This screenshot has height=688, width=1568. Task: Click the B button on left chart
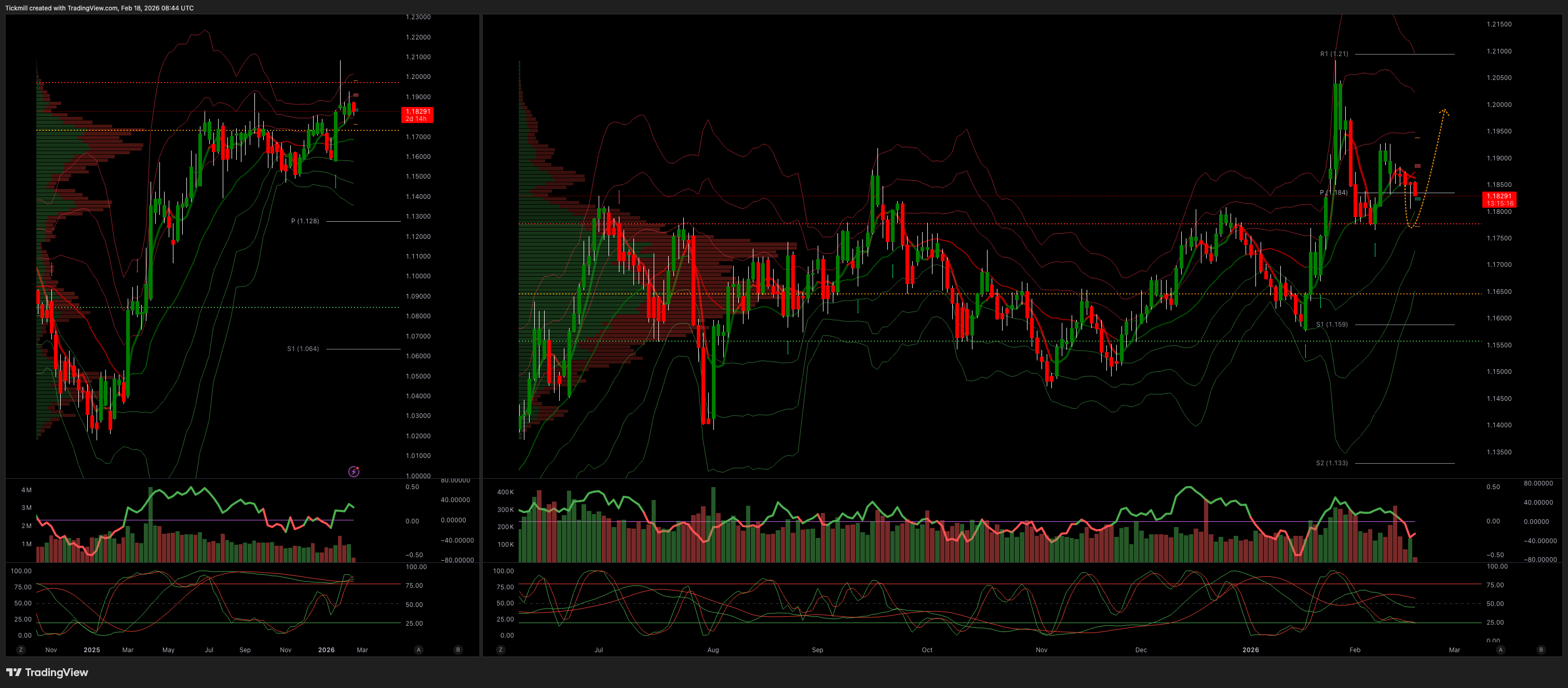pyautogui.click(x=458, y=650)
